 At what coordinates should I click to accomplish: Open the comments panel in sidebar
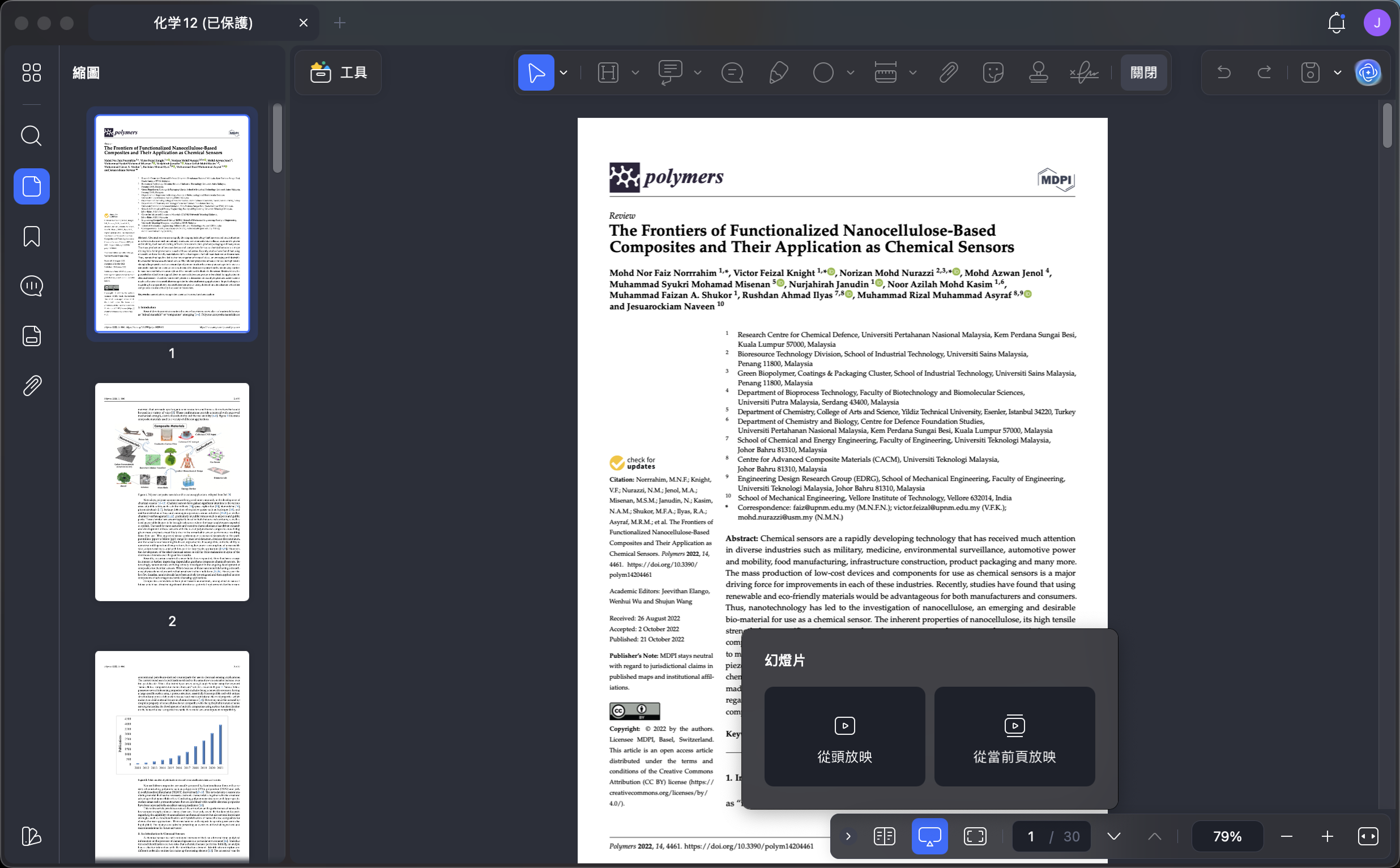pos(31,286)
